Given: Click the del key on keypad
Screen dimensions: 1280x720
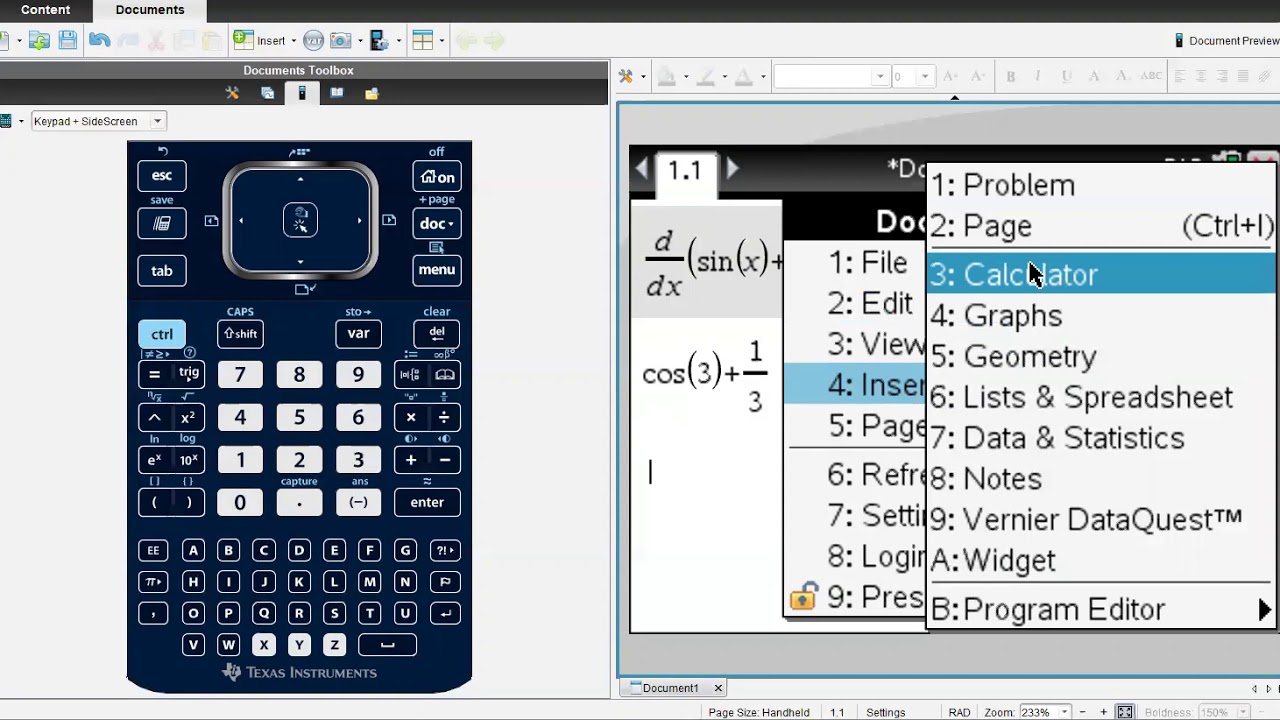Looking at the screenshot, I should (437, 333).
